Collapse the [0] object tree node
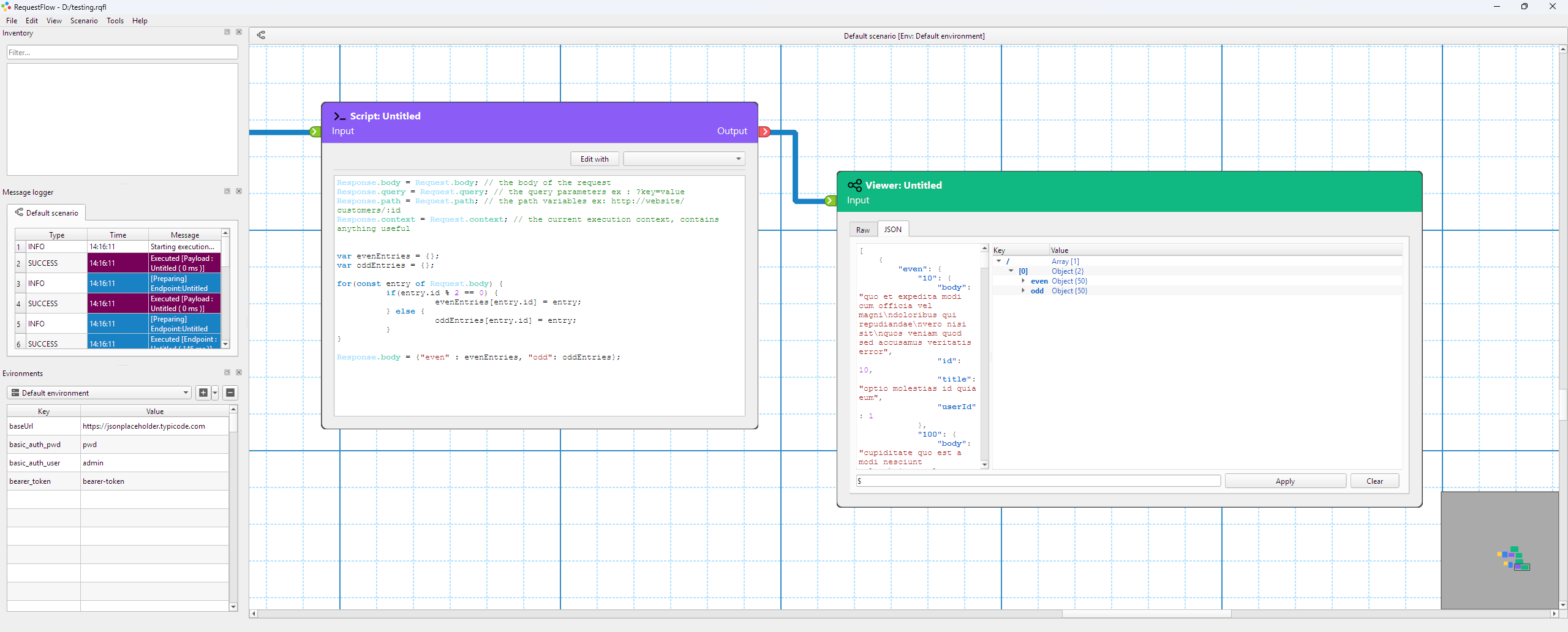The width and height of the screenshot is (1568, 632). [x=1011, y=271]
